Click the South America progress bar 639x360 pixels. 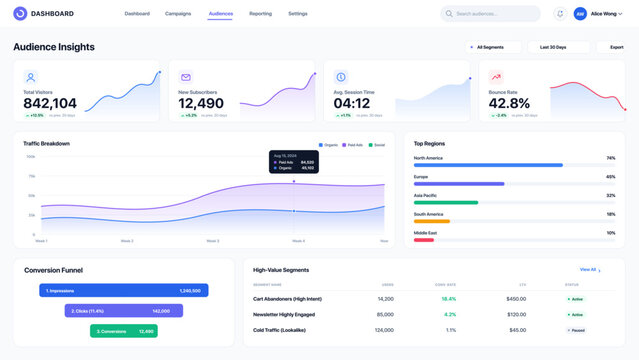[x=514, y=221]
